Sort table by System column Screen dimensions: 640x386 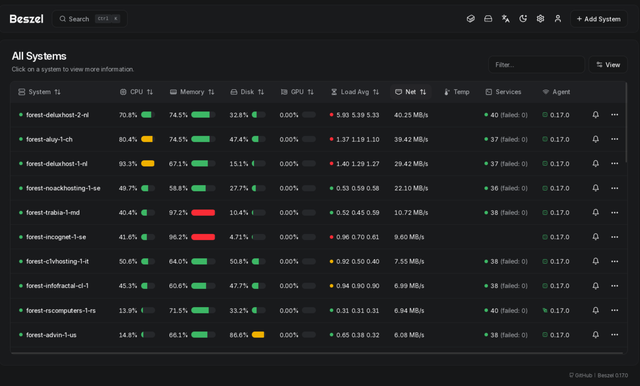pyautogui.click(x=39, y=92)
